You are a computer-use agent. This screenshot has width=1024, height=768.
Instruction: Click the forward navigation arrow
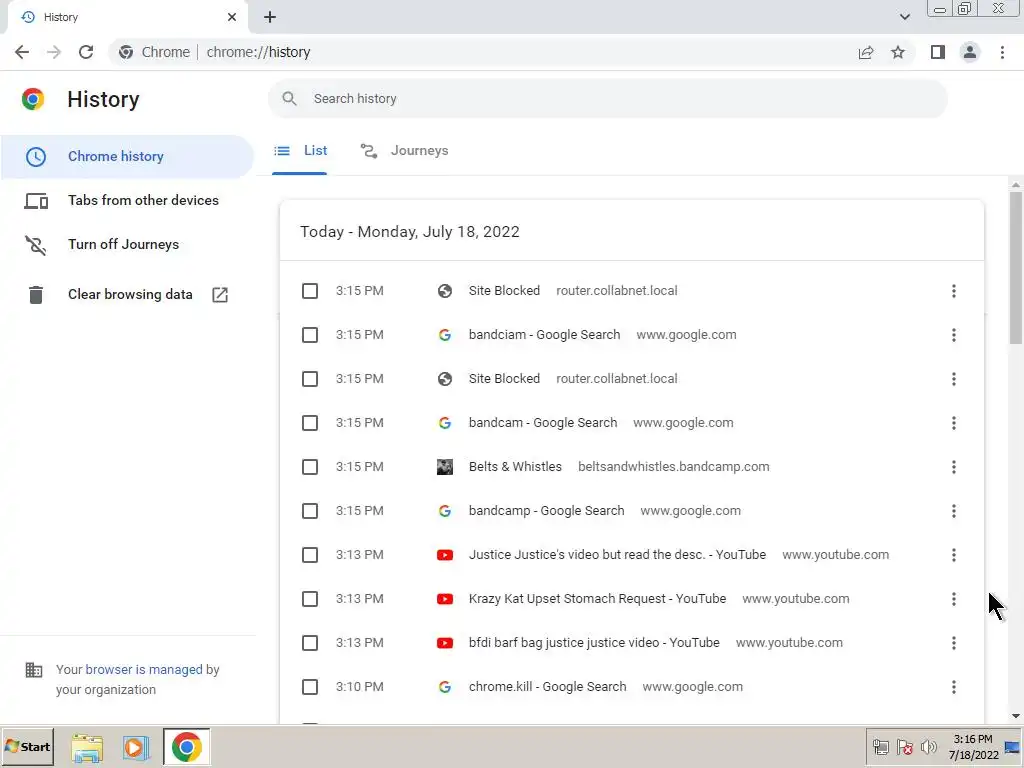[54, 52]
